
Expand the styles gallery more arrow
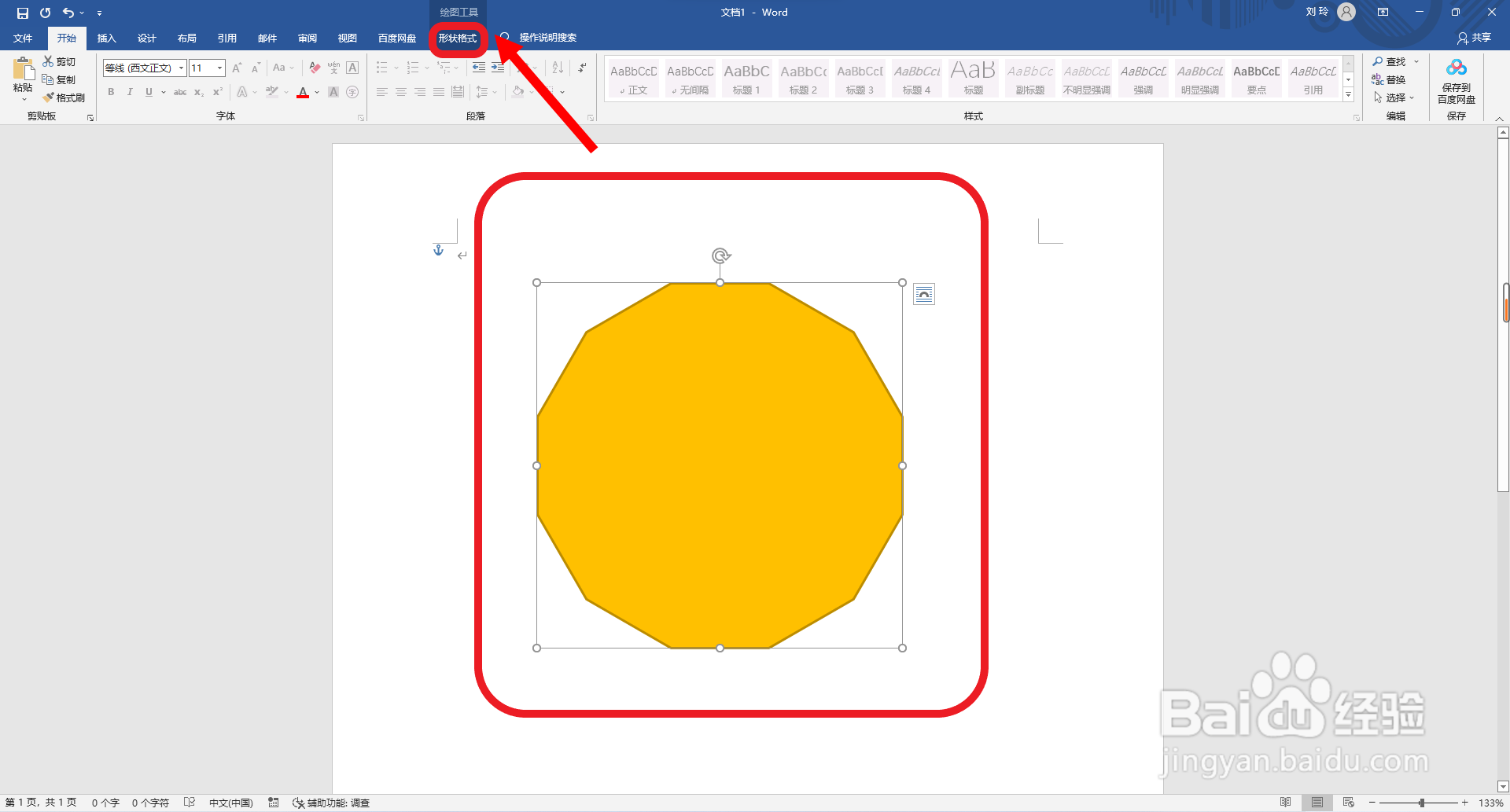pyautogui.click(x=1348, y=94)
